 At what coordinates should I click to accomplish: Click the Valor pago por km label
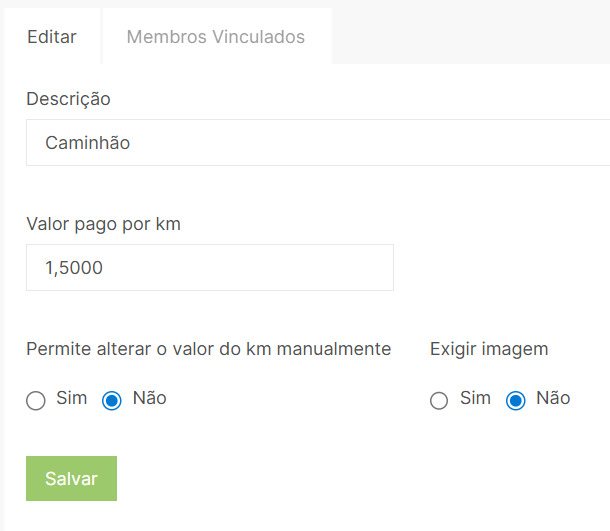pos(103,224)
